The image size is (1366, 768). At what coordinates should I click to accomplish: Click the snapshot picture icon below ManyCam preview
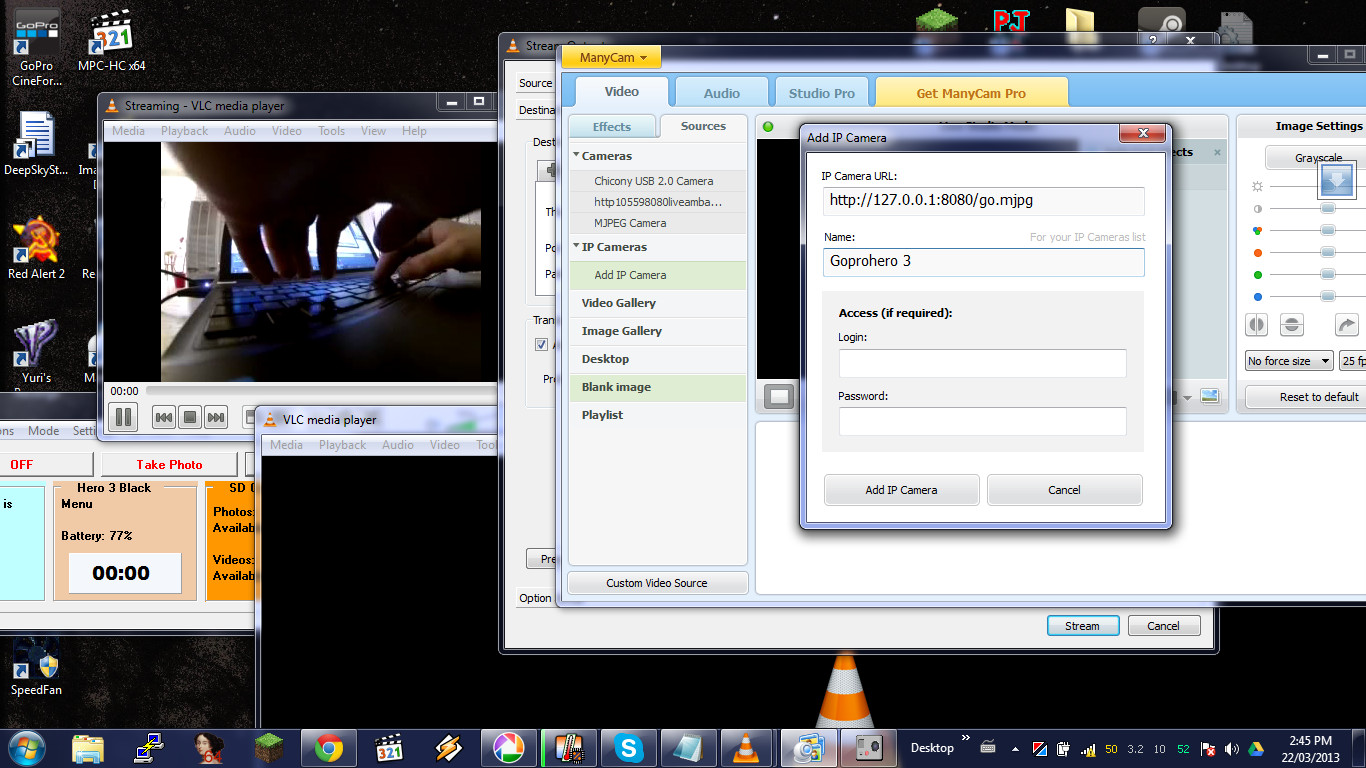point(1210,396)
